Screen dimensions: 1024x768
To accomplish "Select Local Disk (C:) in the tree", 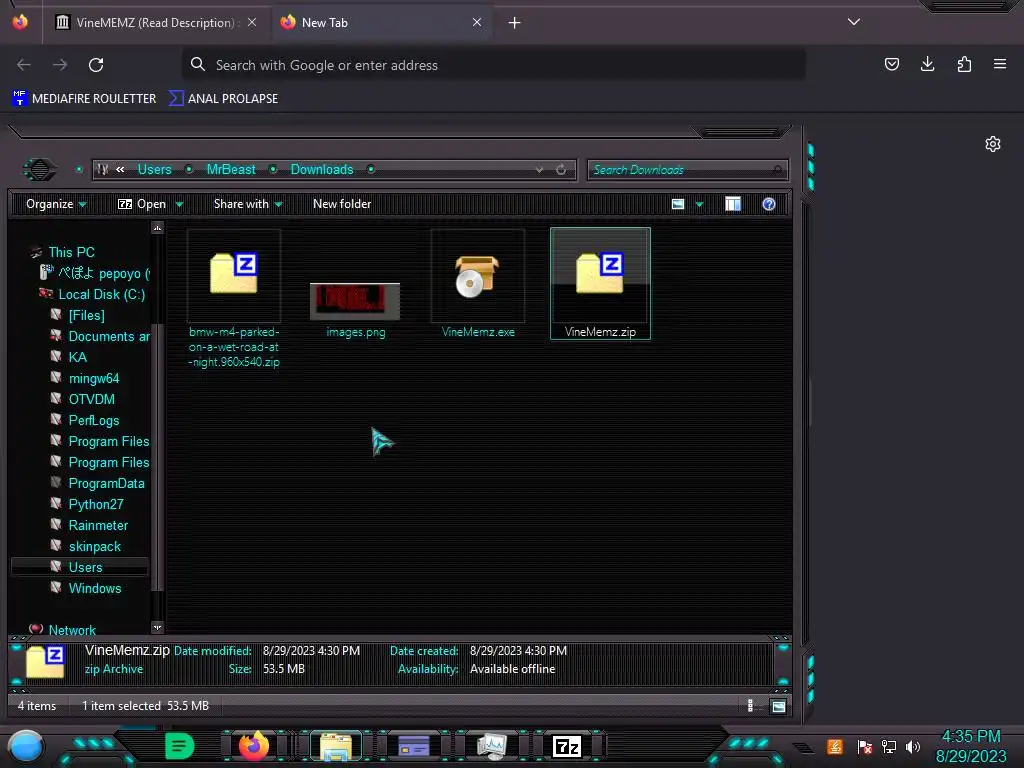I will coord(92,295).
